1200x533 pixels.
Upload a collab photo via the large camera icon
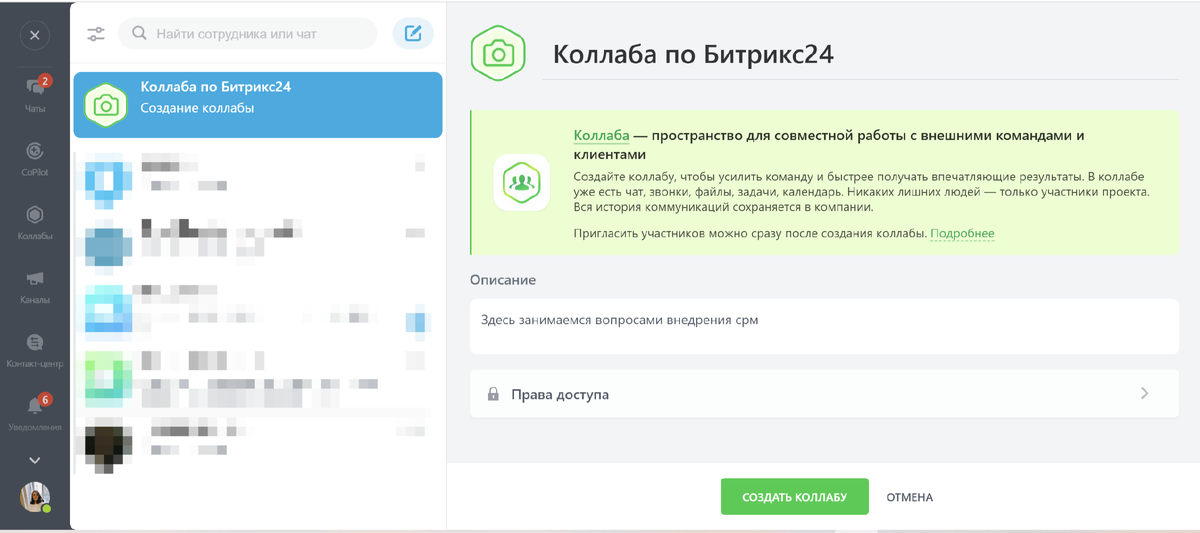(498, 52)
